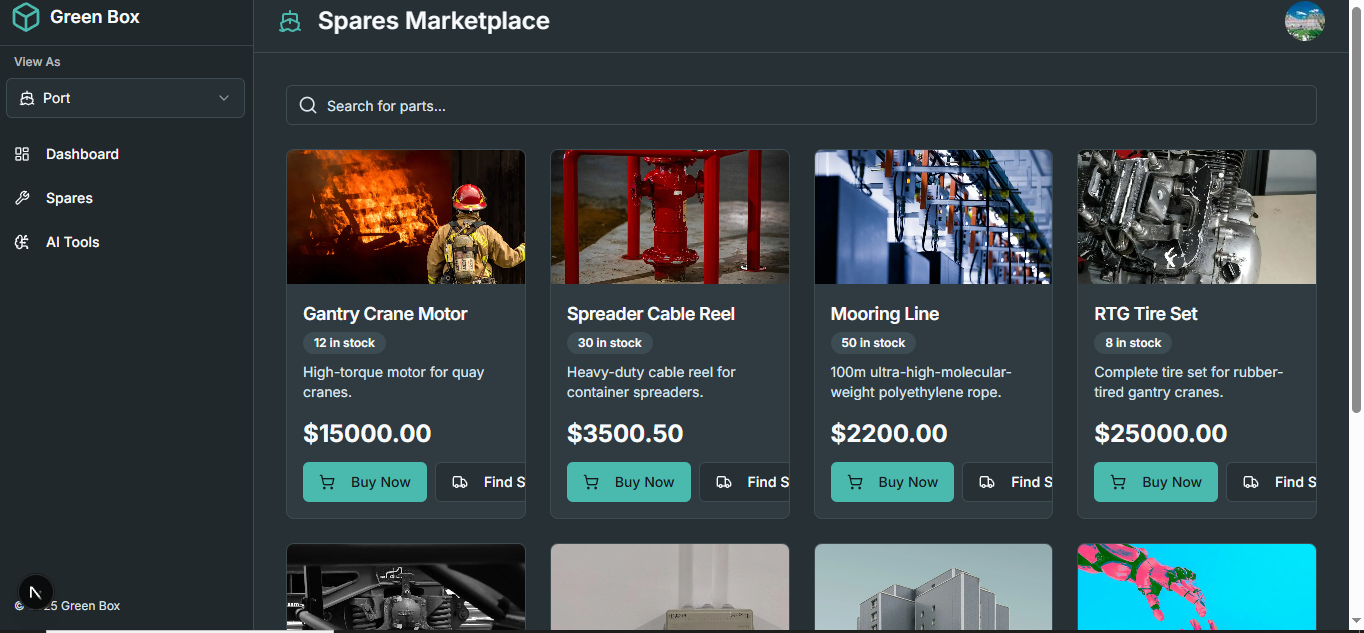This screenshot has width=1364, height=633.
Task: Click the 30 in stock badge
Action: [x=610, y=343]
